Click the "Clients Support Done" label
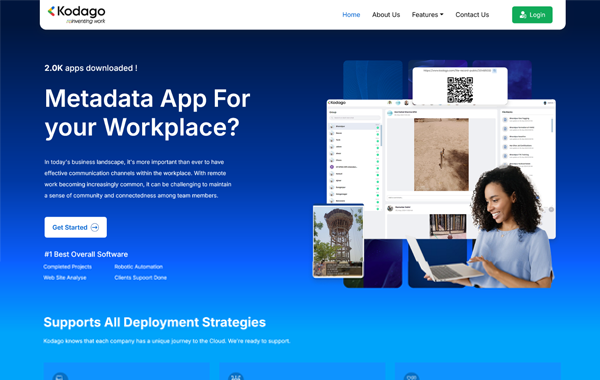 click(140, 277)
